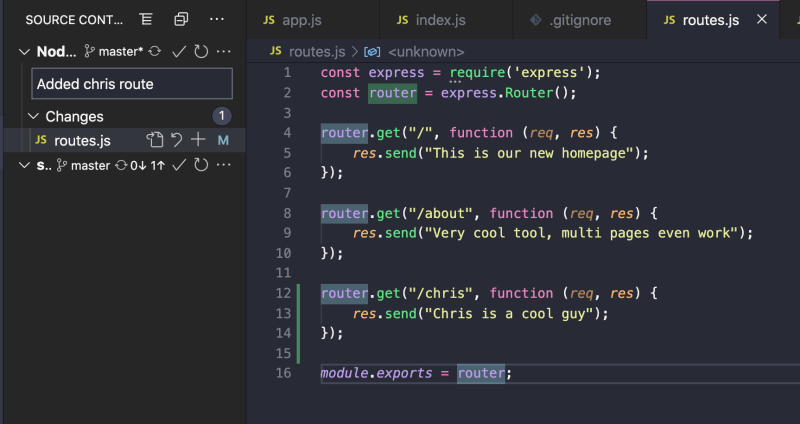
Task: Click JS file icon beside routes.js in Changes
Action: [41, 140]
